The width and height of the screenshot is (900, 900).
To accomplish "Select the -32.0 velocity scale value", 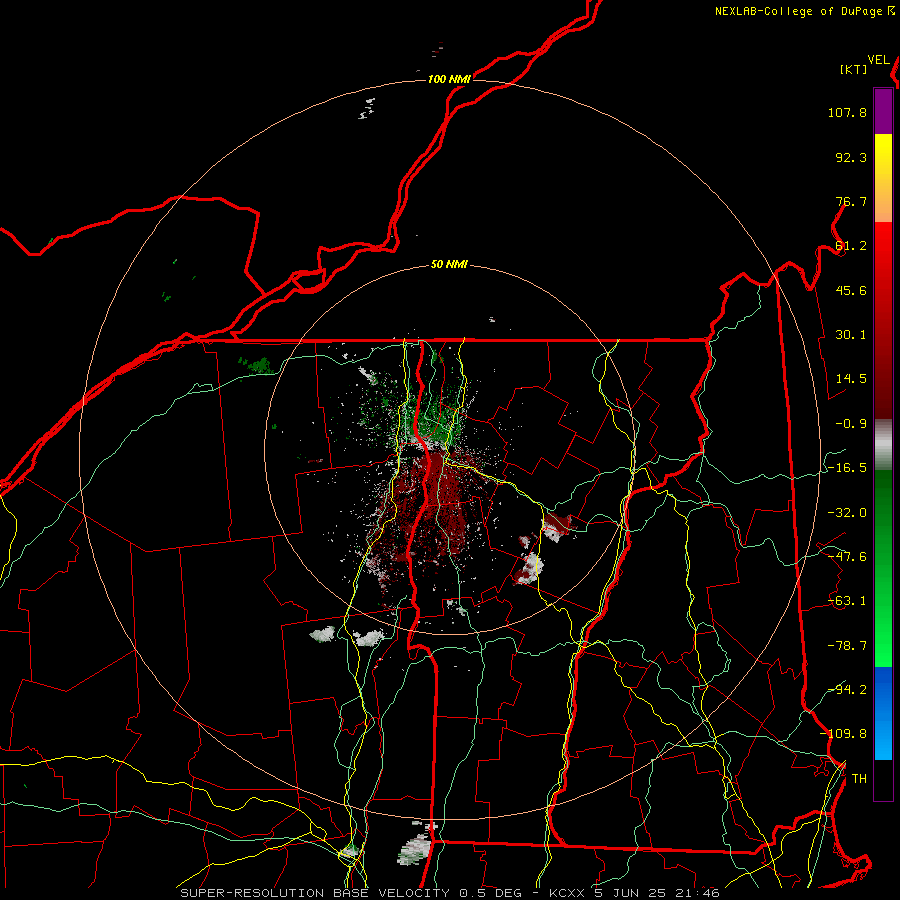I will (847, 513).
